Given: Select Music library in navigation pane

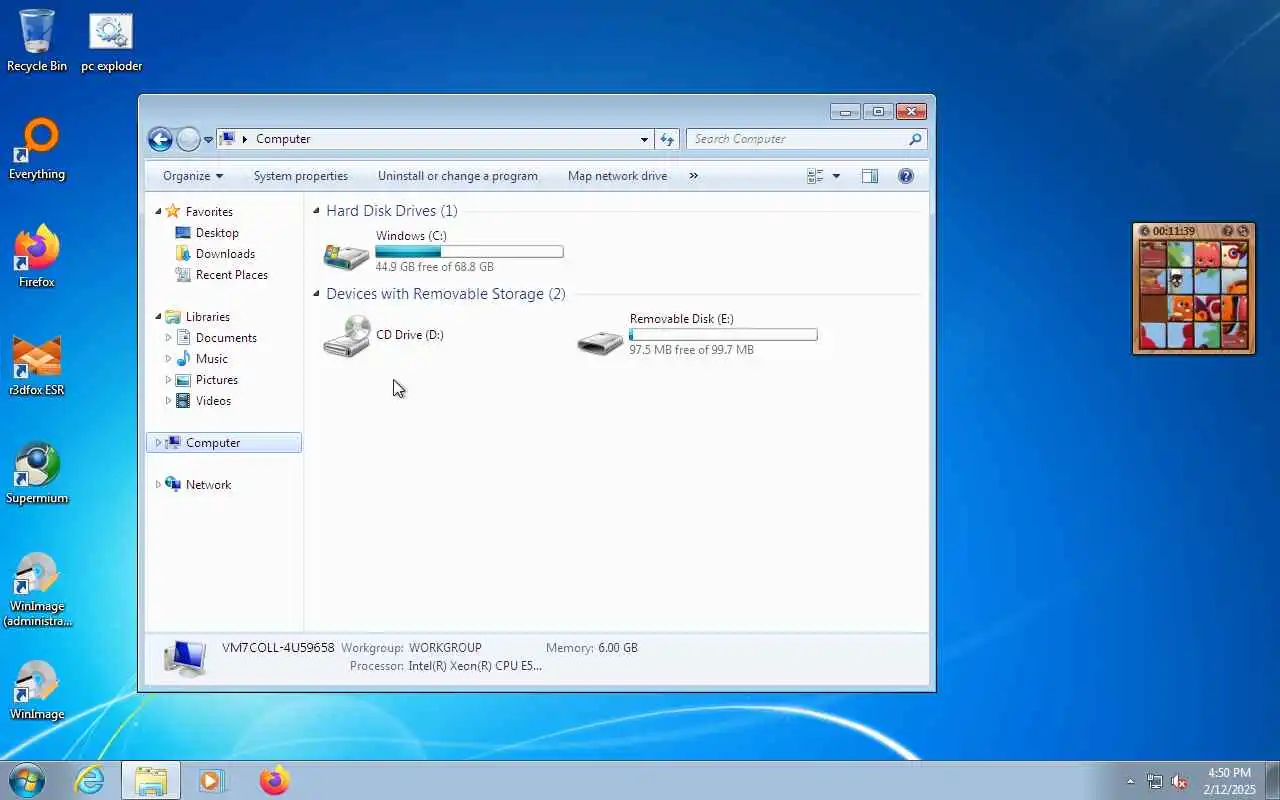Looking at the screenshot, I should (x=212, y=359).
